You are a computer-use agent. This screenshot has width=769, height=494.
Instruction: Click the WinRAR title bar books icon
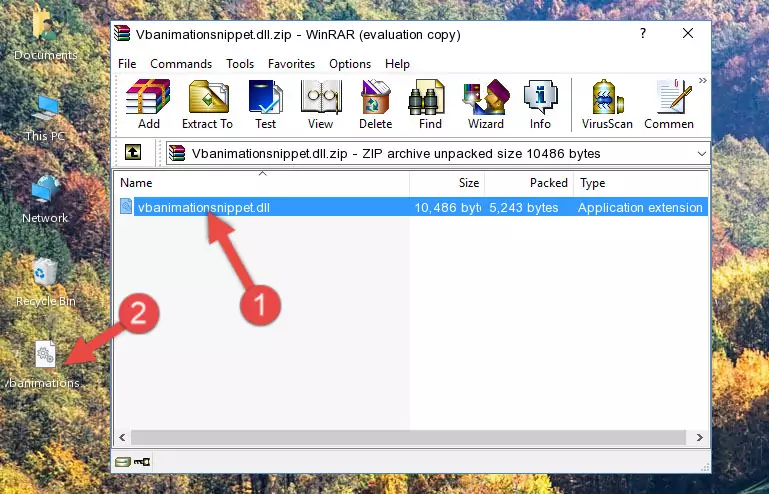[122, 33]
